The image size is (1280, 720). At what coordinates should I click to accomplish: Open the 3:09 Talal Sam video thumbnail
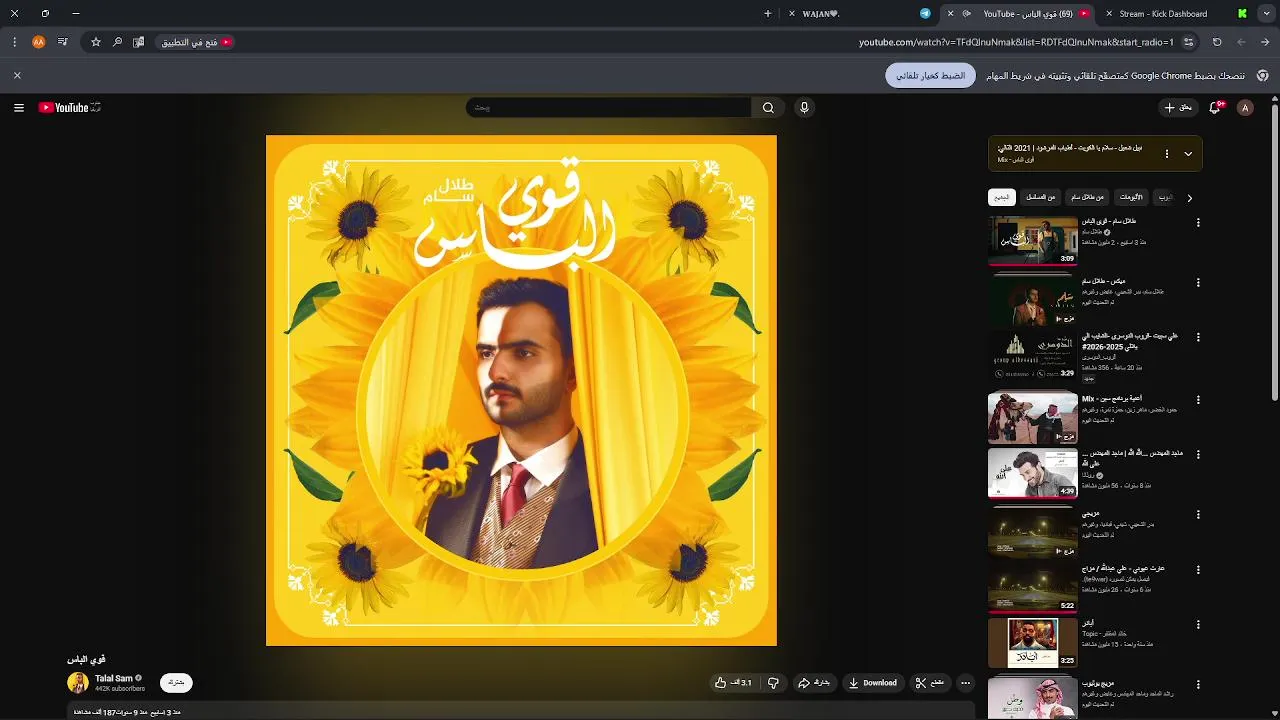1033,240
